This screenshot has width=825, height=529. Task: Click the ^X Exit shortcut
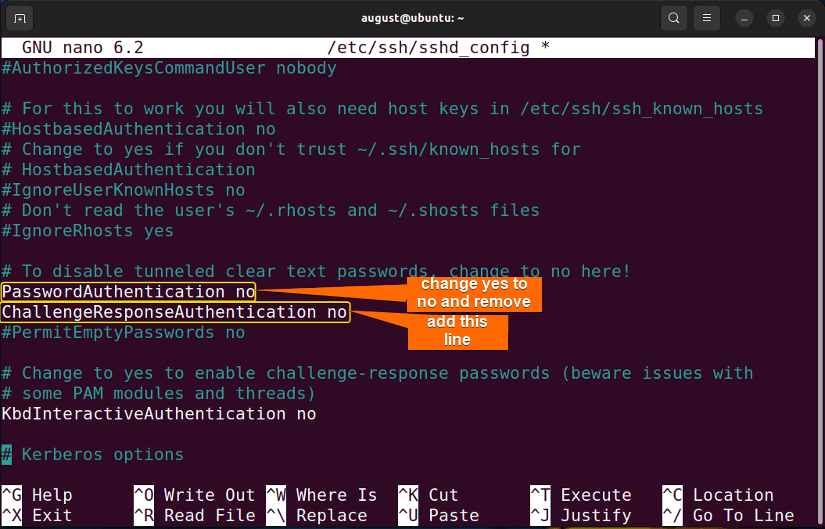(x=37, y=515)
